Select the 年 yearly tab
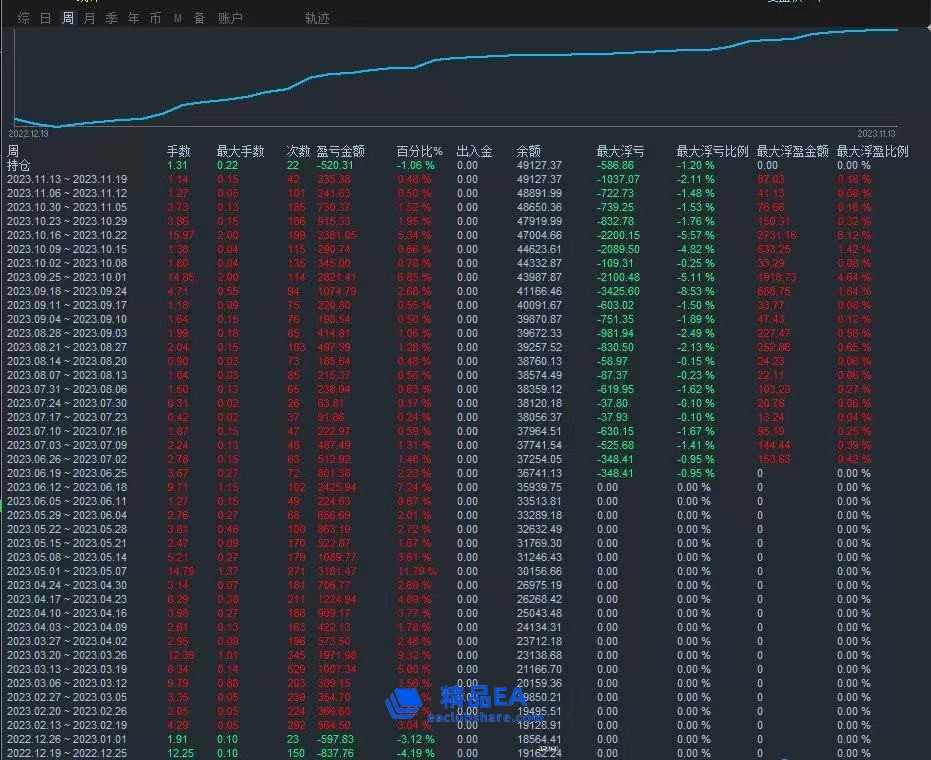This screenshot has width=931, height=760. pyautogui.click(x=133, y=18)
